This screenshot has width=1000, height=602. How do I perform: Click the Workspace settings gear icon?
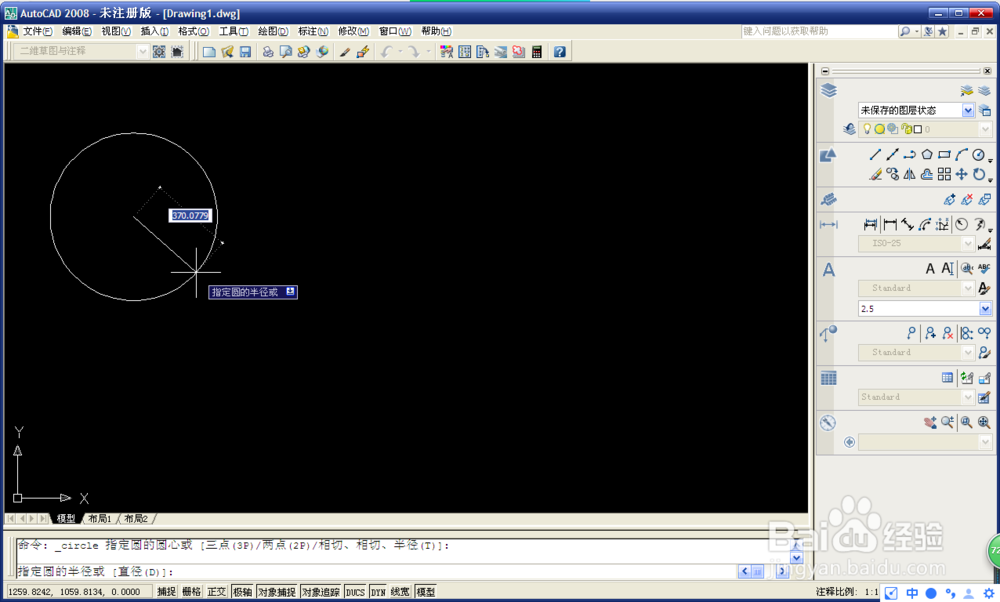click(159, 52)
